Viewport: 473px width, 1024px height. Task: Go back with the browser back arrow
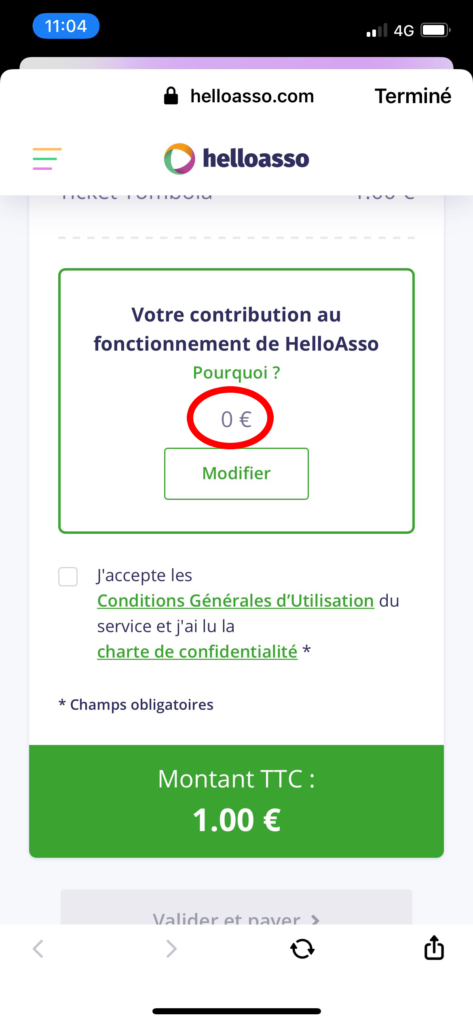tap(38, 949)
